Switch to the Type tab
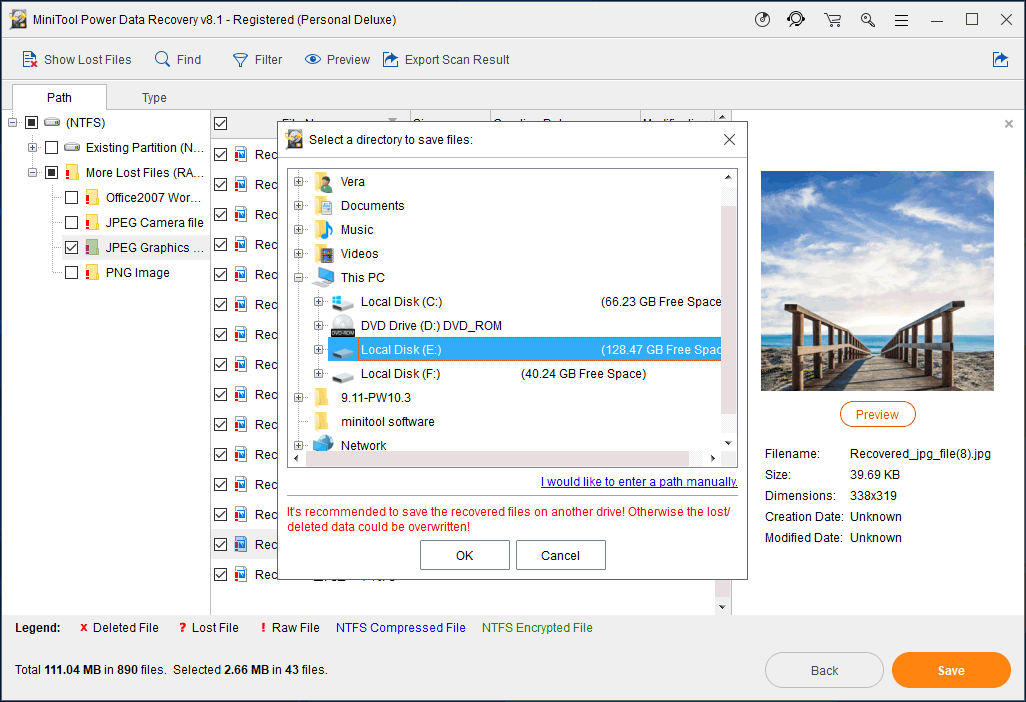The height and width of the screenshot is (702, 1026). 154,98
